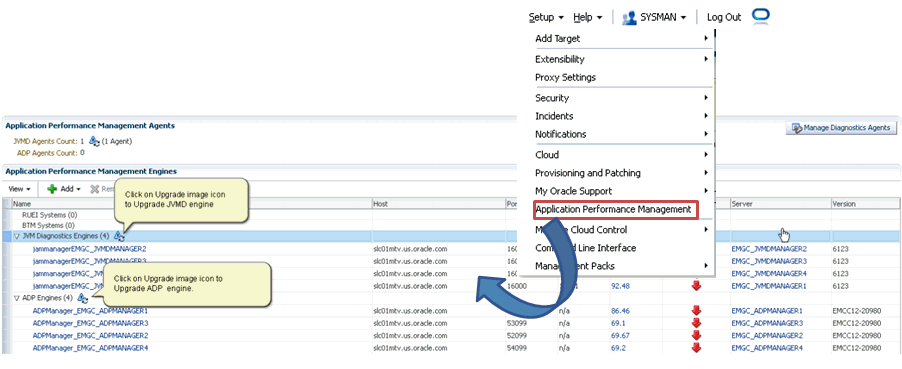Expand the Notifications submenu
902x369 pixels.
click(621, 134)
